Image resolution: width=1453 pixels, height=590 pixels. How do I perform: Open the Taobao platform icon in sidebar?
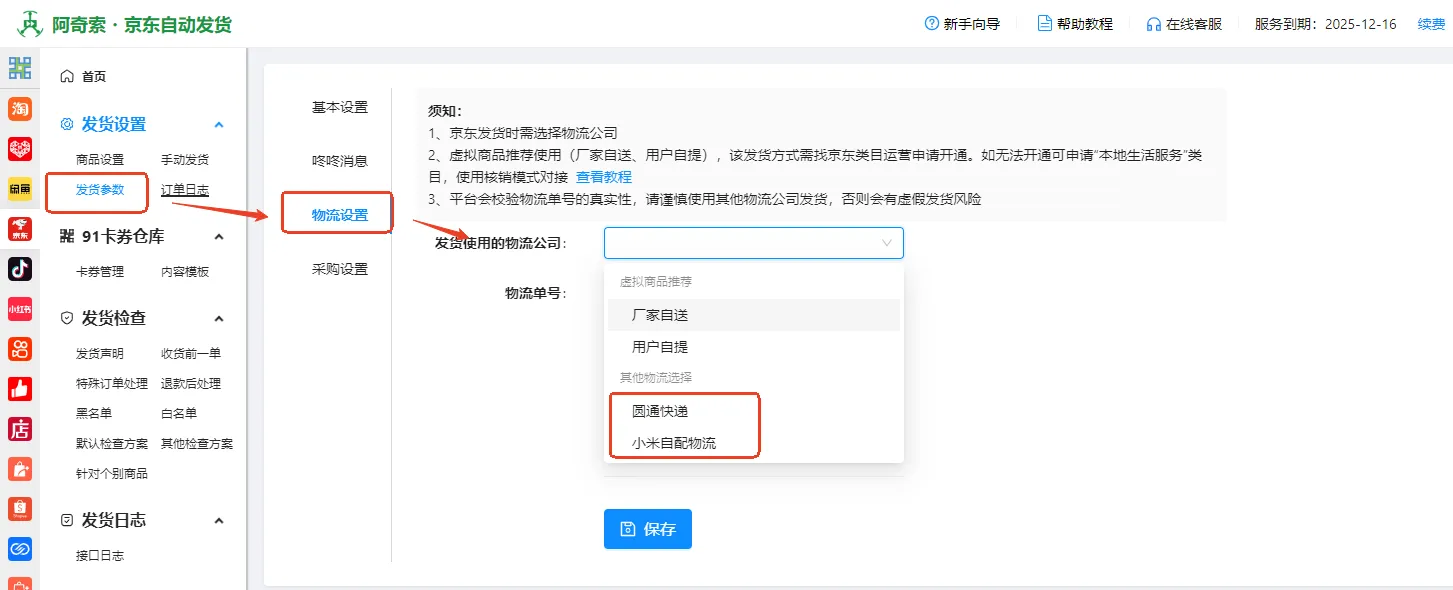click(20, 108)
